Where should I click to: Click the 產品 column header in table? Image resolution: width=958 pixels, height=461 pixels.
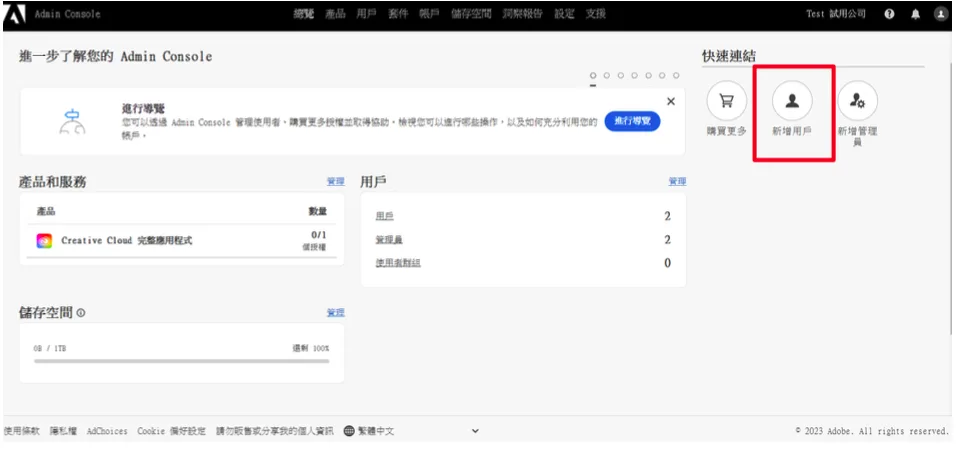pyautogui.click(x=46, y=211)
